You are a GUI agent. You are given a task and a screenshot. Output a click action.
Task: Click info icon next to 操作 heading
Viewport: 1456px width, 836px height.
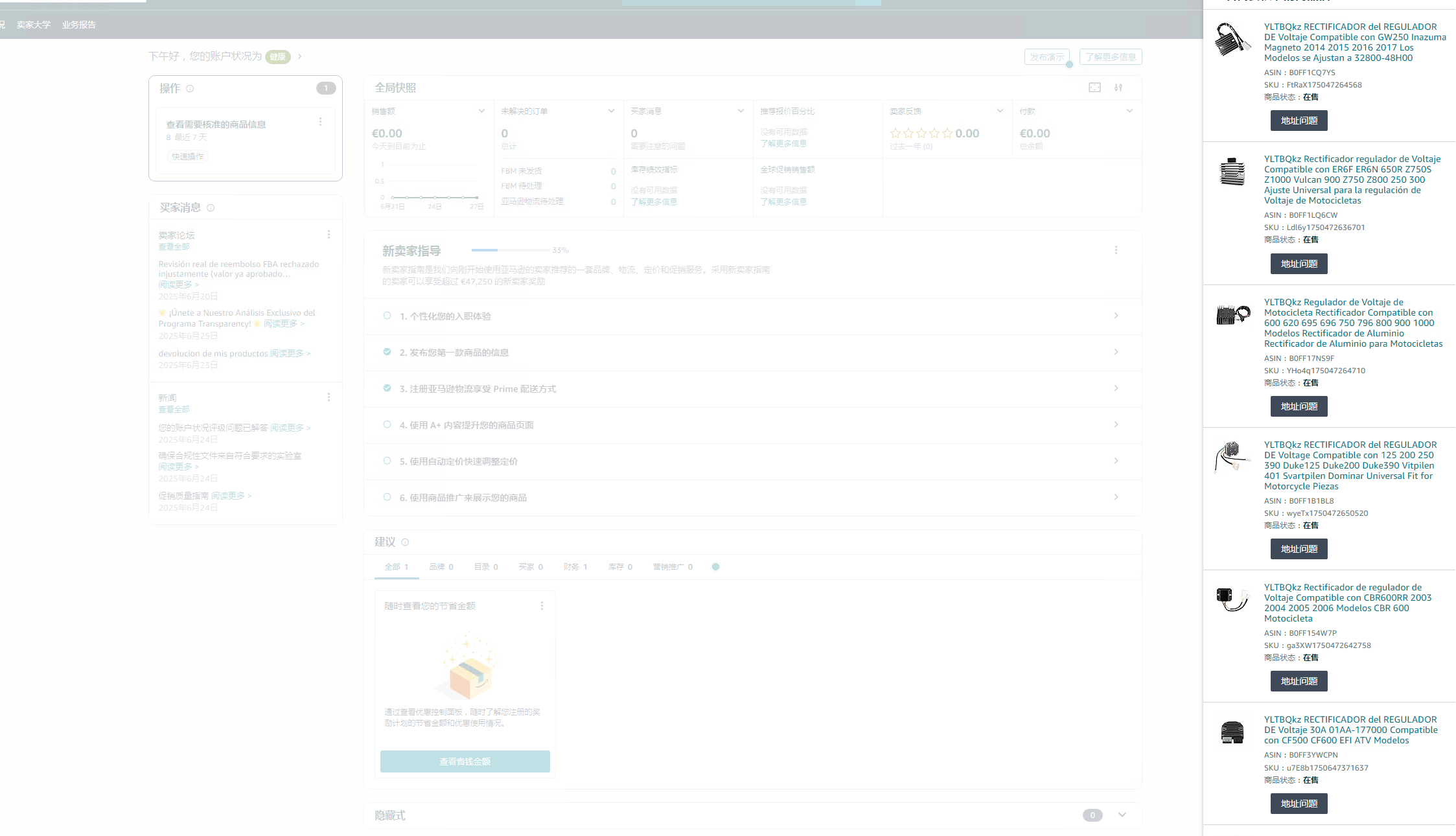click(x=190, y=89)
